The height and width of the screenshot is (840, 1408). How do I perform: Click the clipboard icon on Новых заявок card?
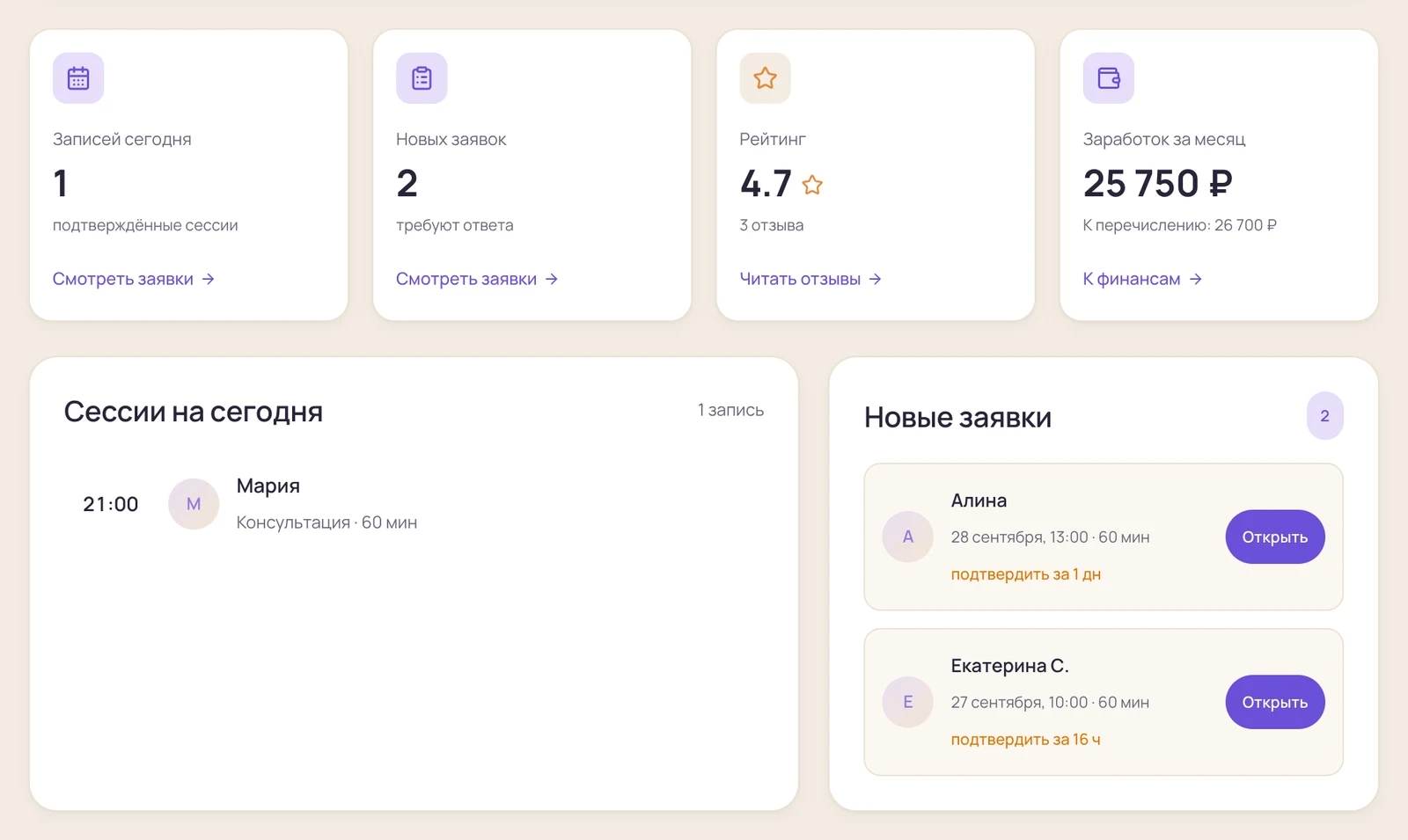(x=422, y=78)
